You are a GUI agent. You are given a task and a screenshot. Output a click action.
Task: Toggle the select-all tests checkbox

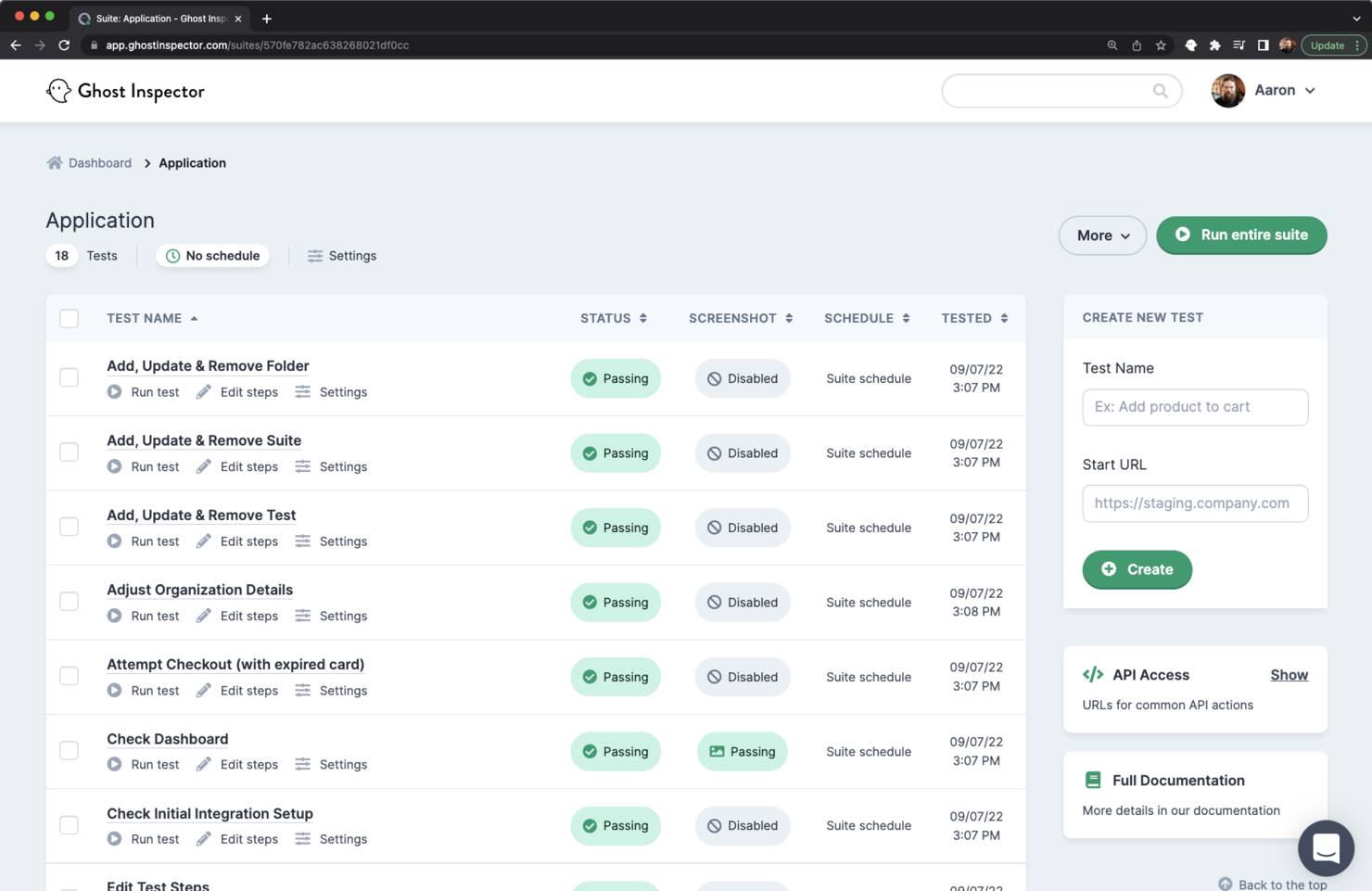tap(70, 319)
